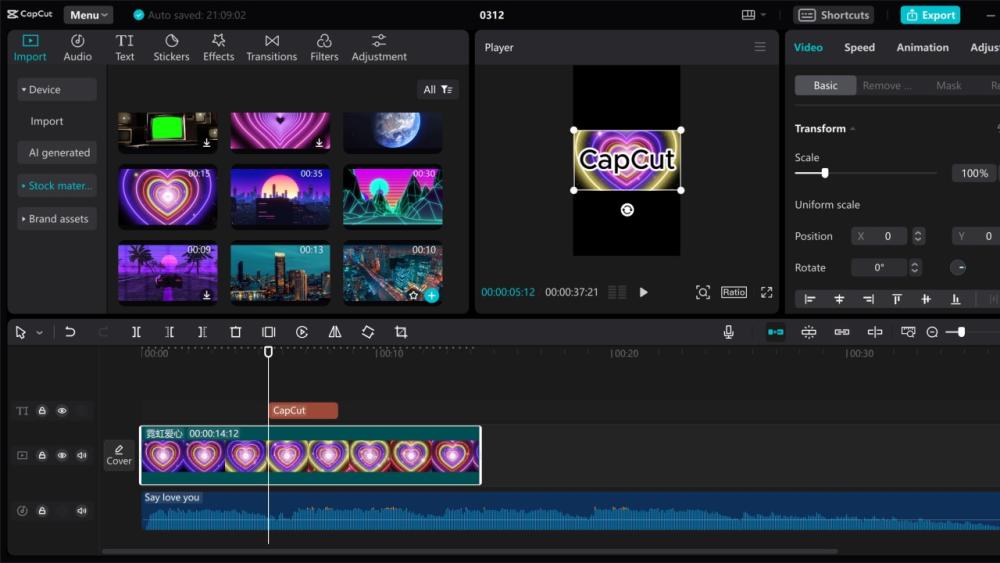Click the Reverse playback icon
Screen dimensions: 1000x563
(302, 332)
